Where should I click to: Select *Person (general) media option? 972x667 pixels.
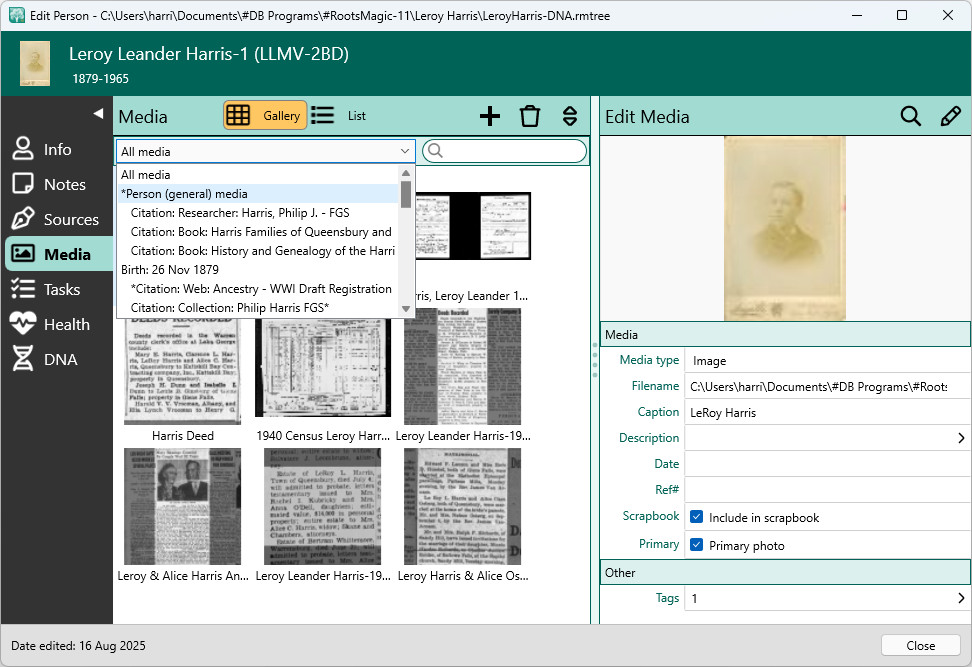coord(258,194)
